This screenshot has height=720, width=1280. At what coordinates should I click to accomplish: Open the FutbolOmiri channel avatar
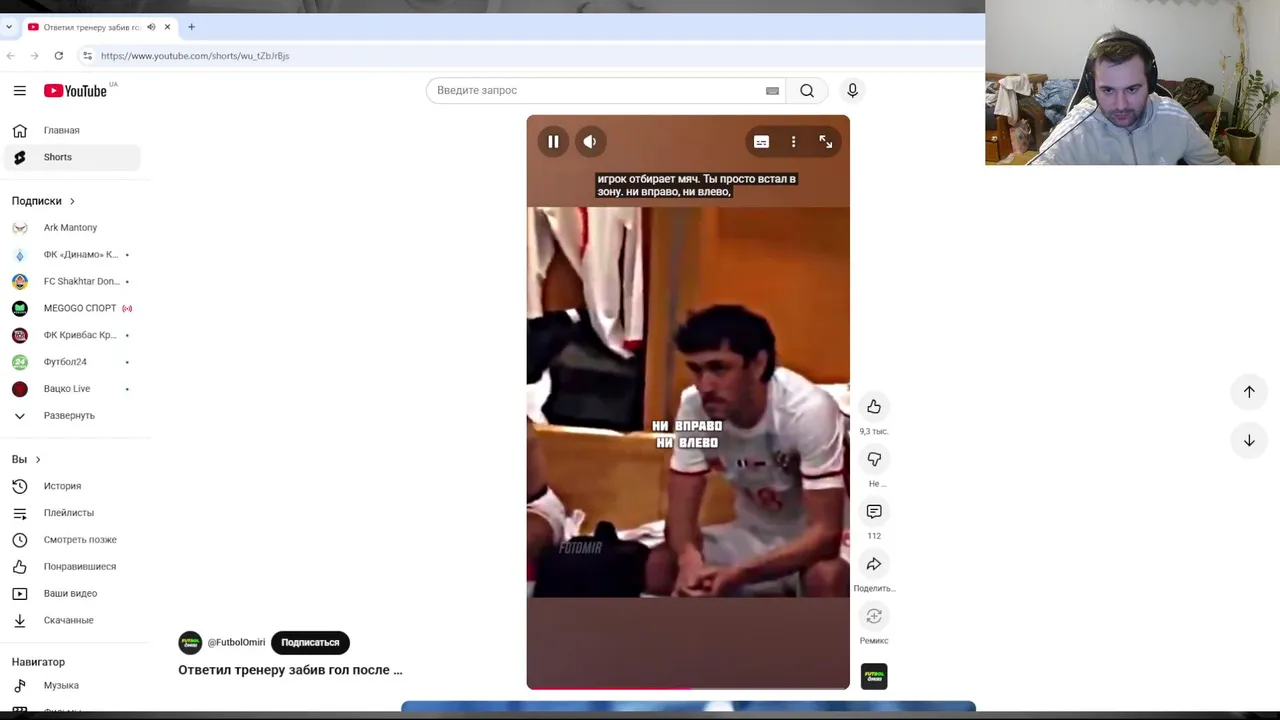coord(190,642)
